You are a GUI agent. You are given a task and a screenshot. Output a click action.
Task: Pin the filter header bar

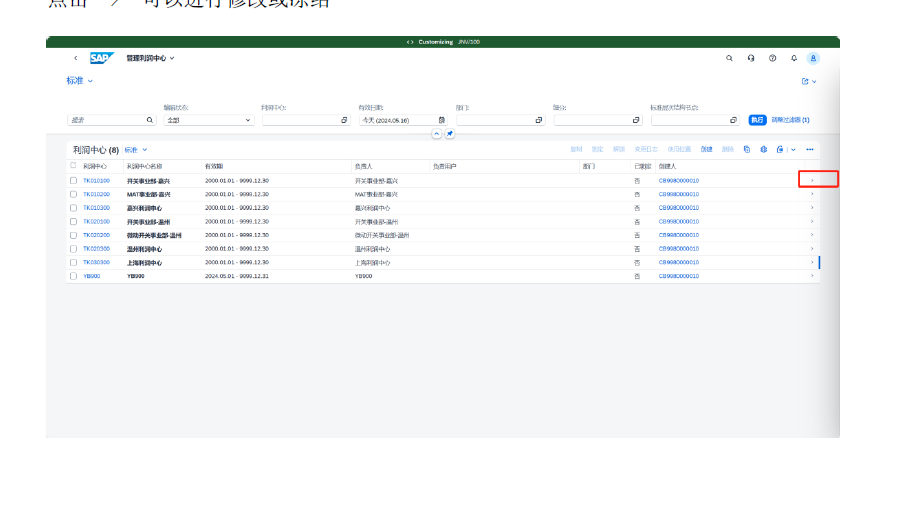[x=450, y=133]
